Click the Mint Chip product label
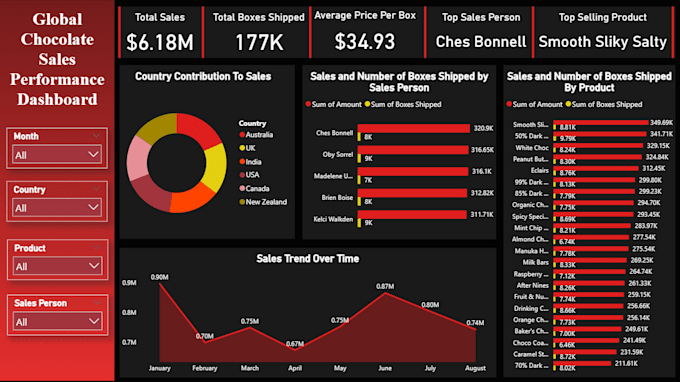Image resolution: width=680 pixels, height=382 pixels. click(531, 228)
